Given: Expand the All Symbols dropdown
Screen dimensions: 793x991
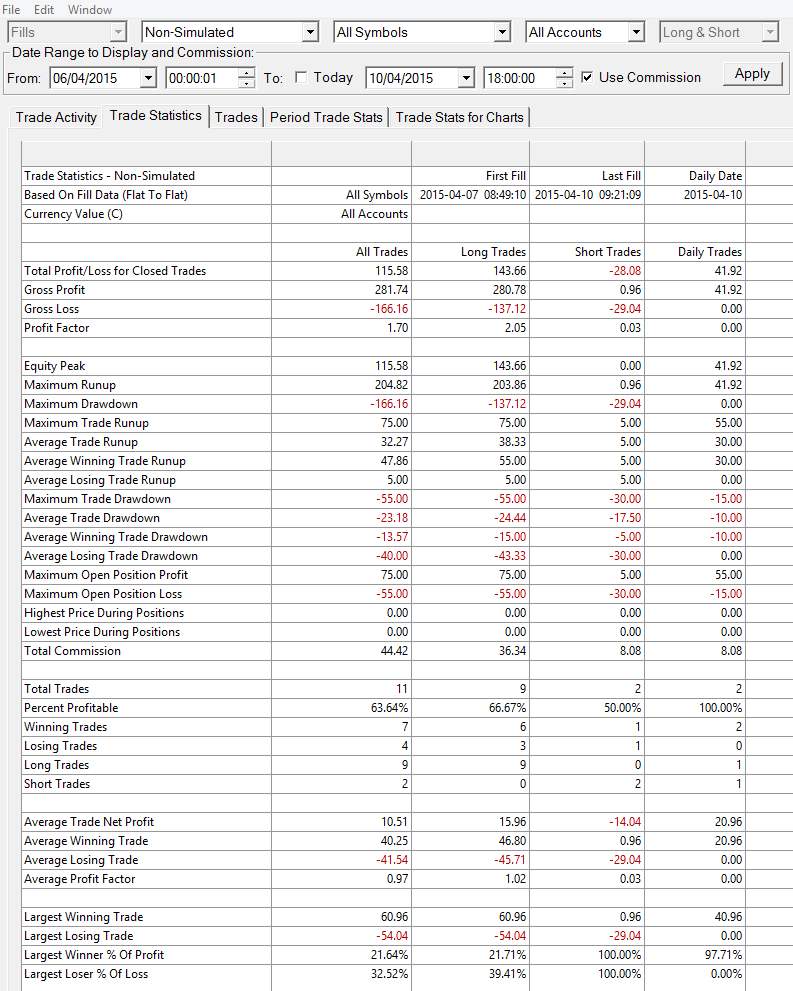Looking at the screenshot, I should (x=502, y=32).
